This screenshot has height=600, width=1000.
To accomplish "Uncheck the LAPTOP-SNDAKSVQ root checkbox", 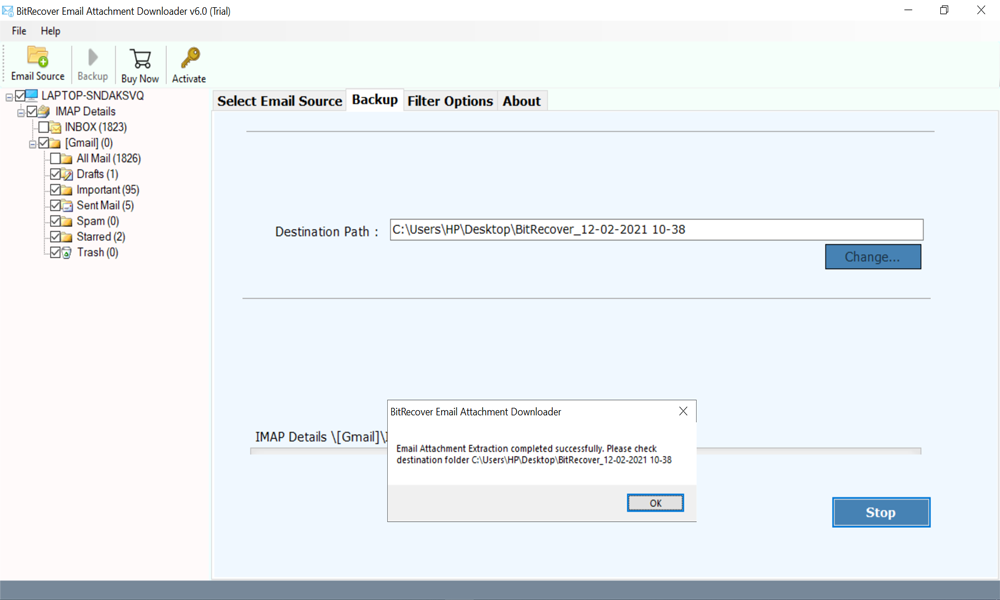I will [20, 96].
